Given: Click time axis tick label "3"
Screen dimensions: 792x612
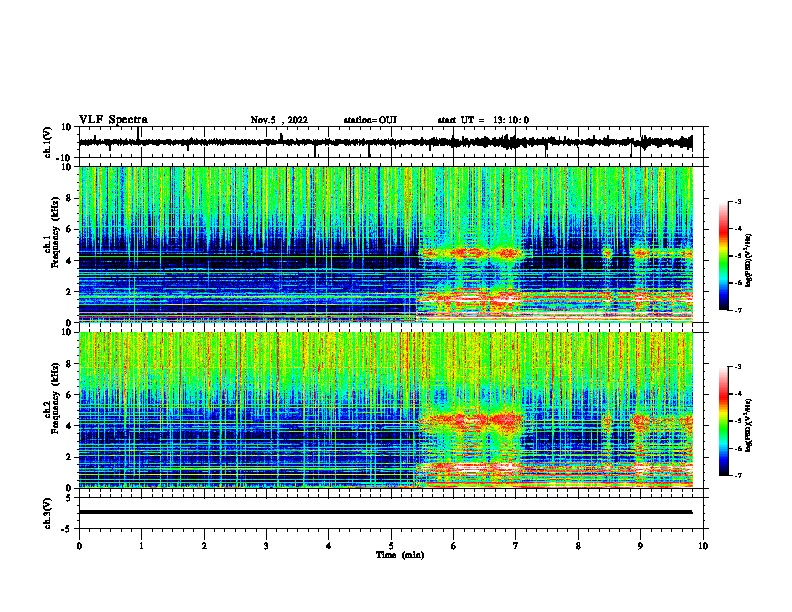Looking at the screenshot, I should pyautogui.click(x=266, y=546).
